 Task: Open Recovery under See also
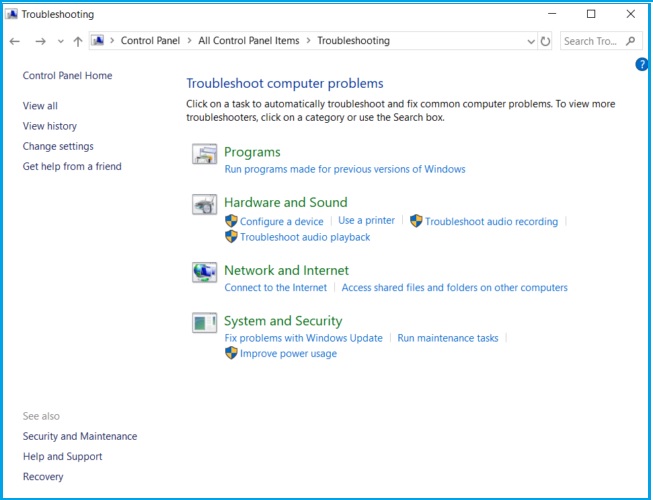click(x=43, y=476)
